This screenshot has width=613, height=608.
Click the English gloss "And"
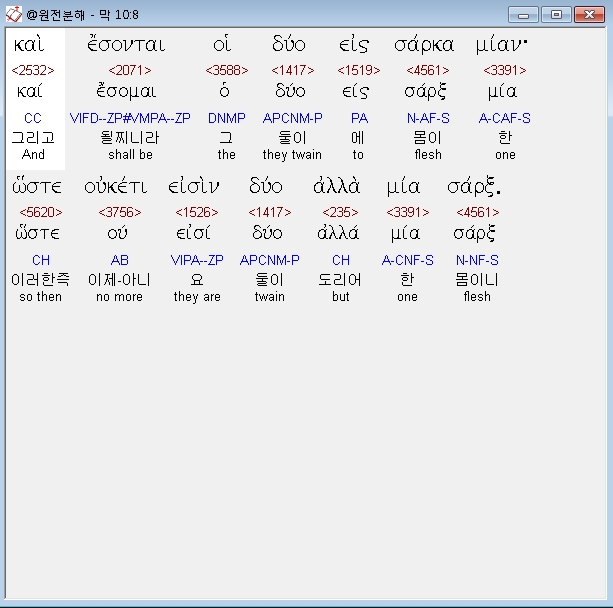coord(33,154)
